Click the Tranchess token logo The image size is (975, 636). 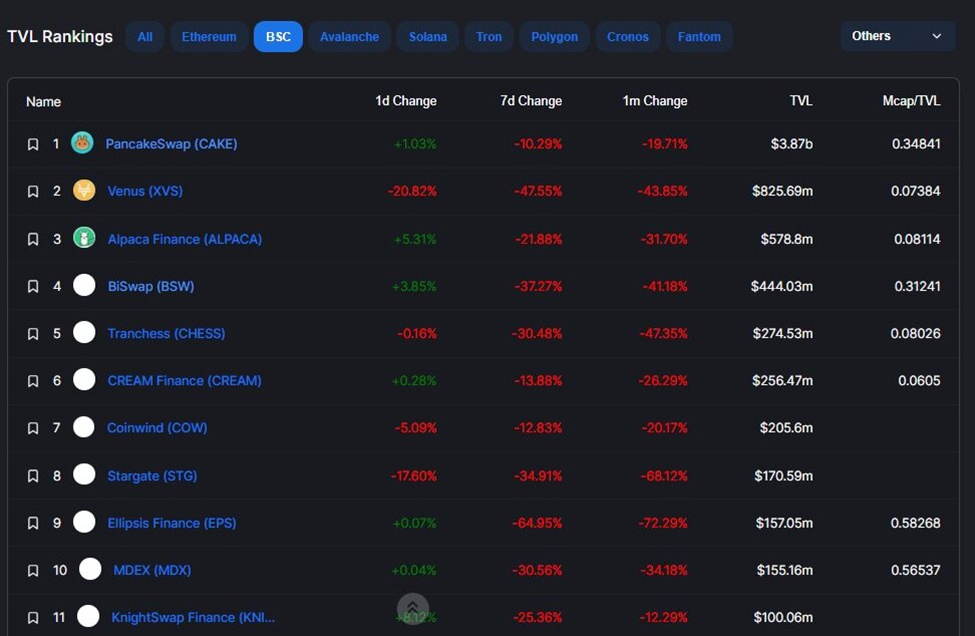tap(84, 332)
